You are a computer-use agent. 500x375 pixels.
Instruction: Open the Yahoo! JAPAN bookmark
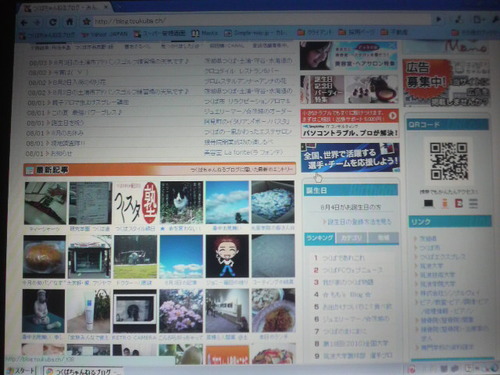coord(105,34)
